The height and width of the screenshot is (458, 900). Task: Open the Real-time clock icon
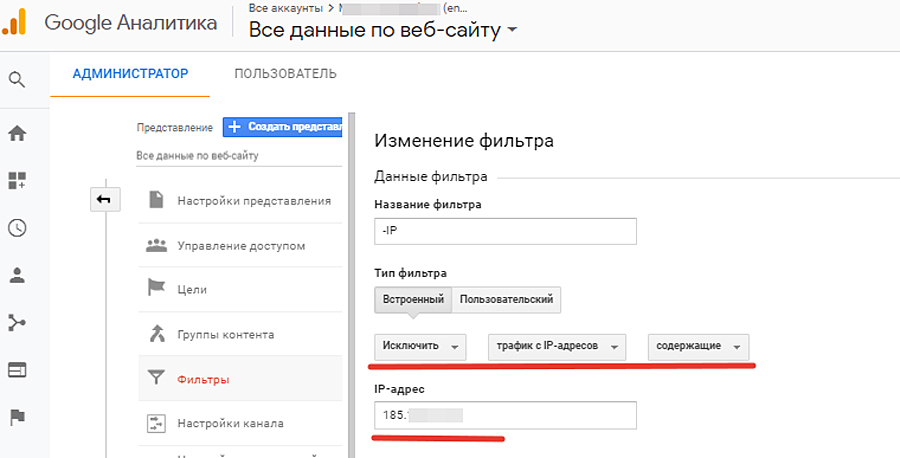point(17,227)
